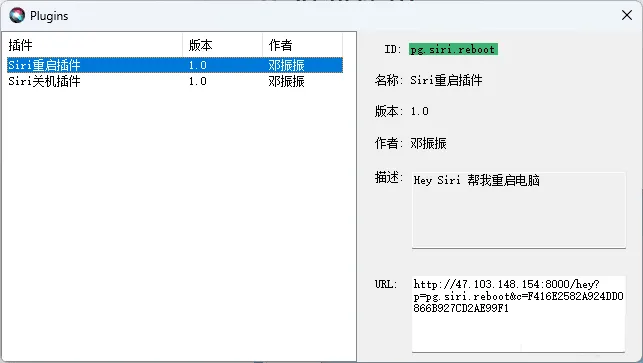Click the highlighted ID pg.siri.reboot
Screen dimensions: 643x363
(x=453, y=49)
